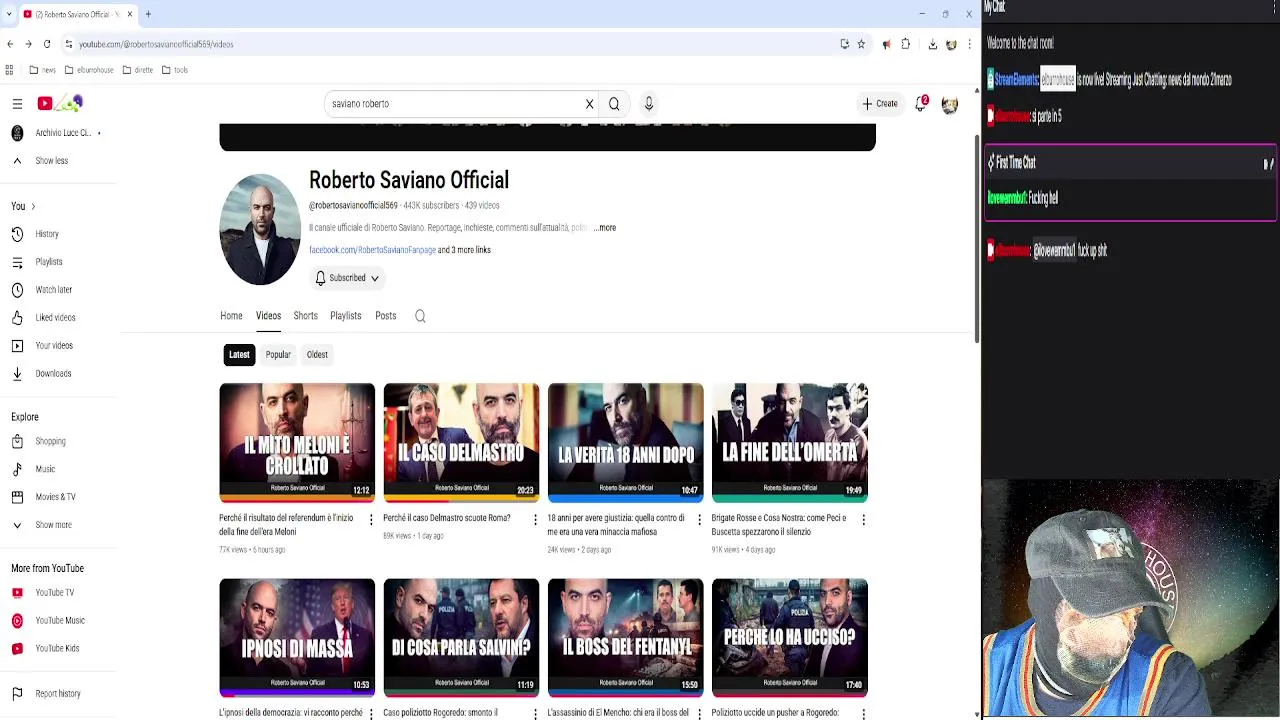Image resolution: width=1280 pixels, height=720 pixels.
Task: Open 'Ipnosi di massa' video thumbnail
Action: tap(297, 637)
